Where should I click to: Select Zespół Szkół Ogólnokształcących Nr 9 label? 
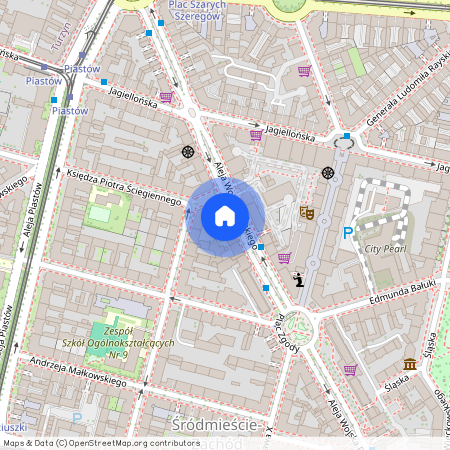click(x=118, y=343)
